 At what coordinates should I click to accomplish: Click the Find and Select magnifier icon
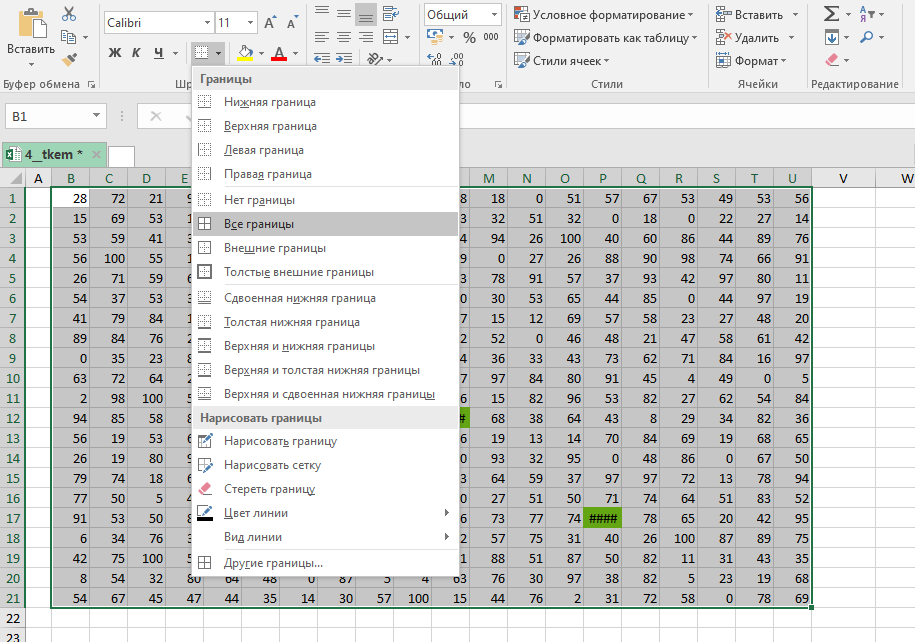[x=866, y=37]
